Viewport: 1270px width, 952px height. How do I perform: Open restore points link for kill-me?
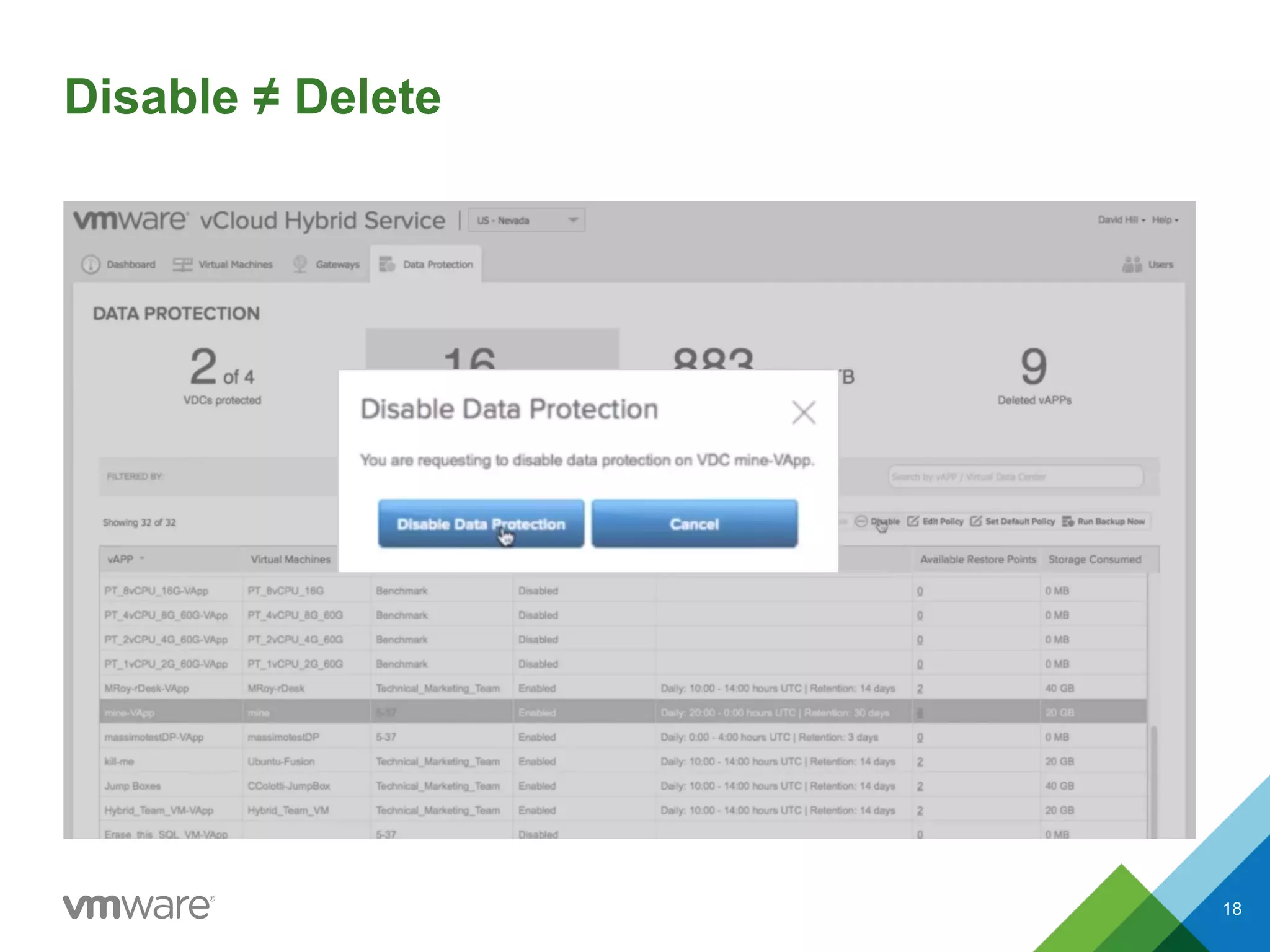click(920, 762)
